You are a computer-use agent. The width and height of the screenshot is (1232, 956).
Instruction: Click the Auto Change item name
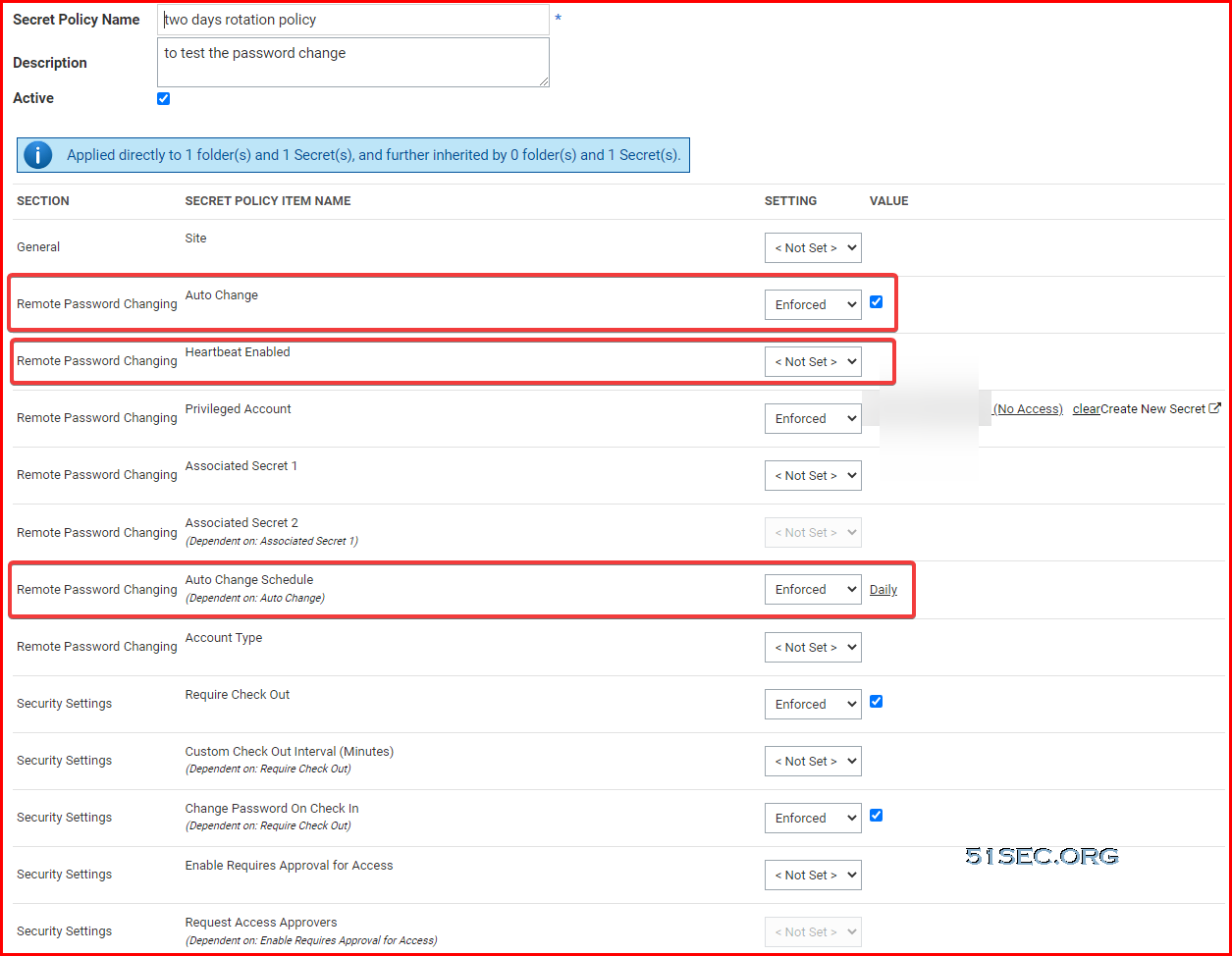tap(222, 295)
